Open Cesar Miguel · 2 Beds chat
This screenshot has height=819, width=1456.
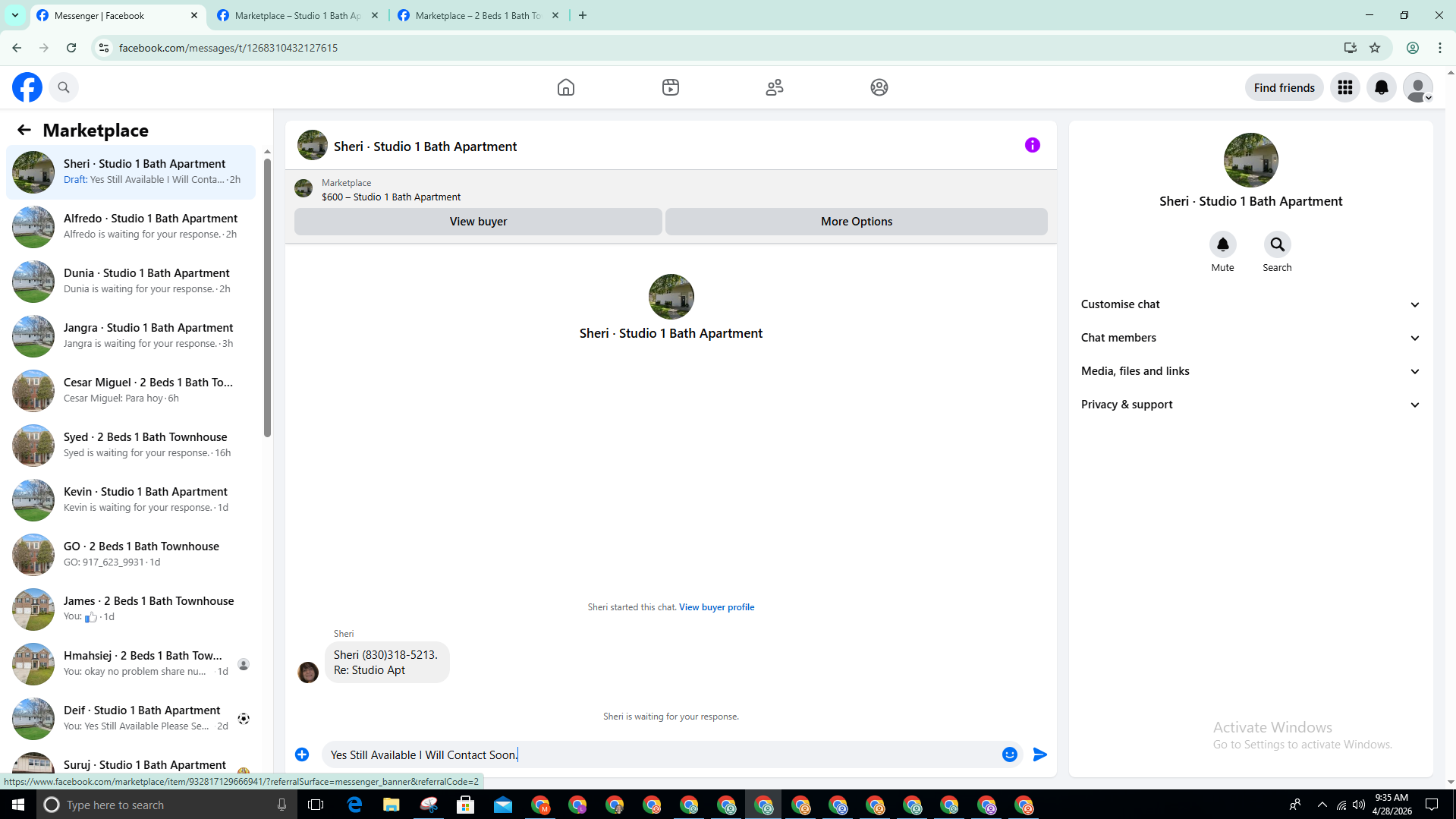click(x=131, y=390)
